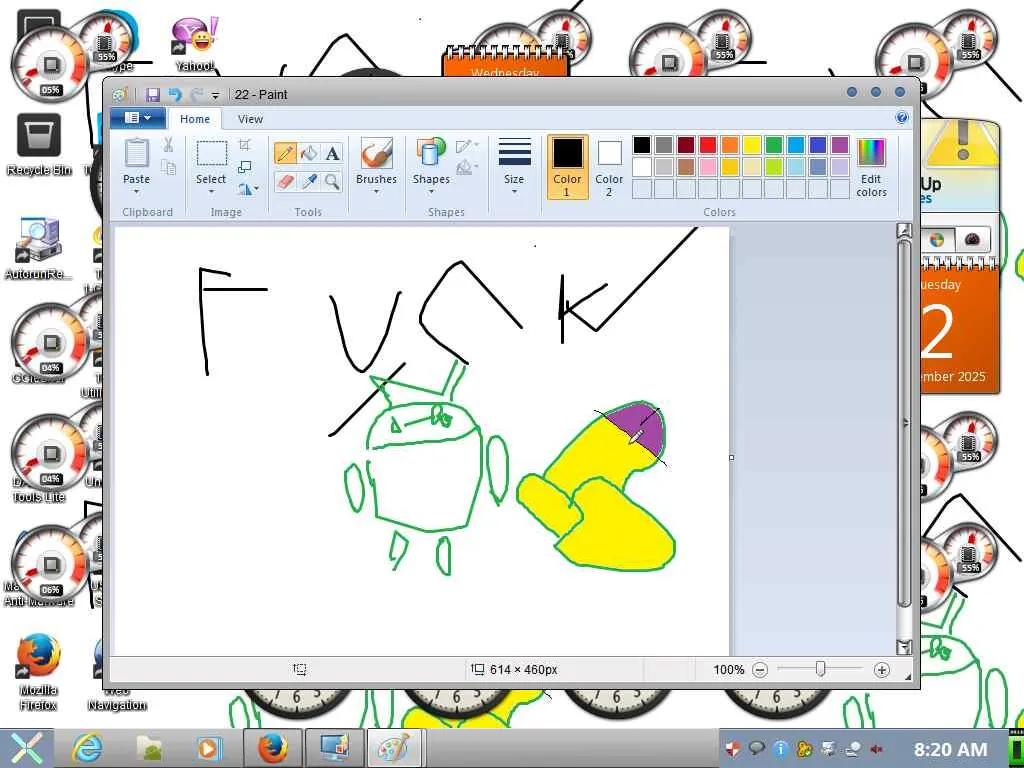1024x768 pixels.
Task: Open Yahoo! Messenger desktop shortcut
Action: 194,44
